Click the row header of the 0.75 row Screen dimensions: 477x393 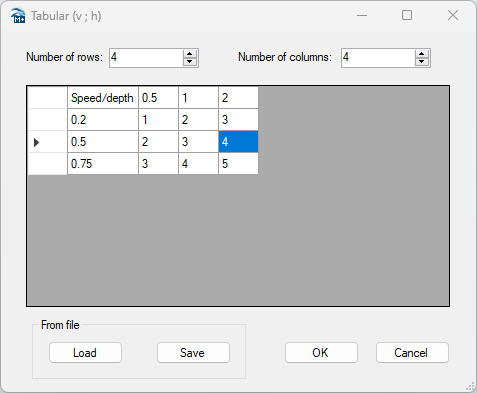(48, 164)
